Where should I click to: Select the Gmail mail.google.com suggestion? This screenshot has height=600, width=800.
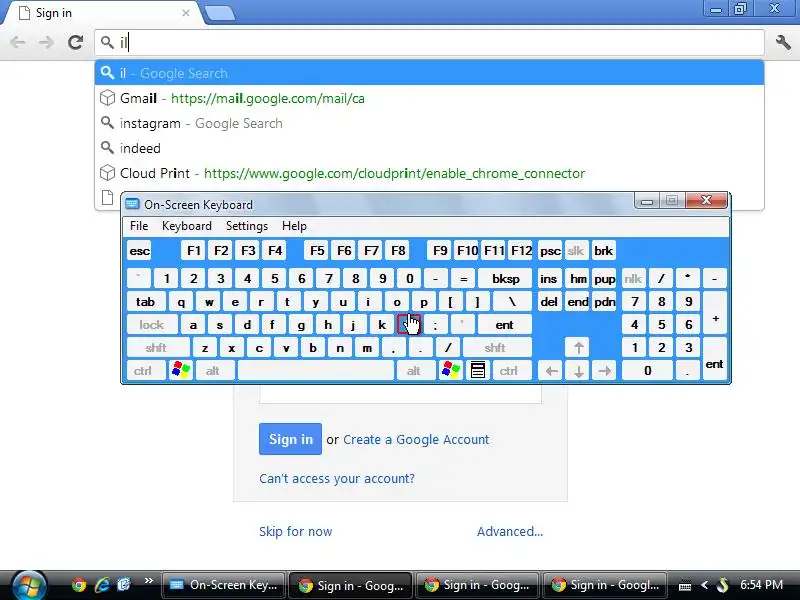(429, 98)
